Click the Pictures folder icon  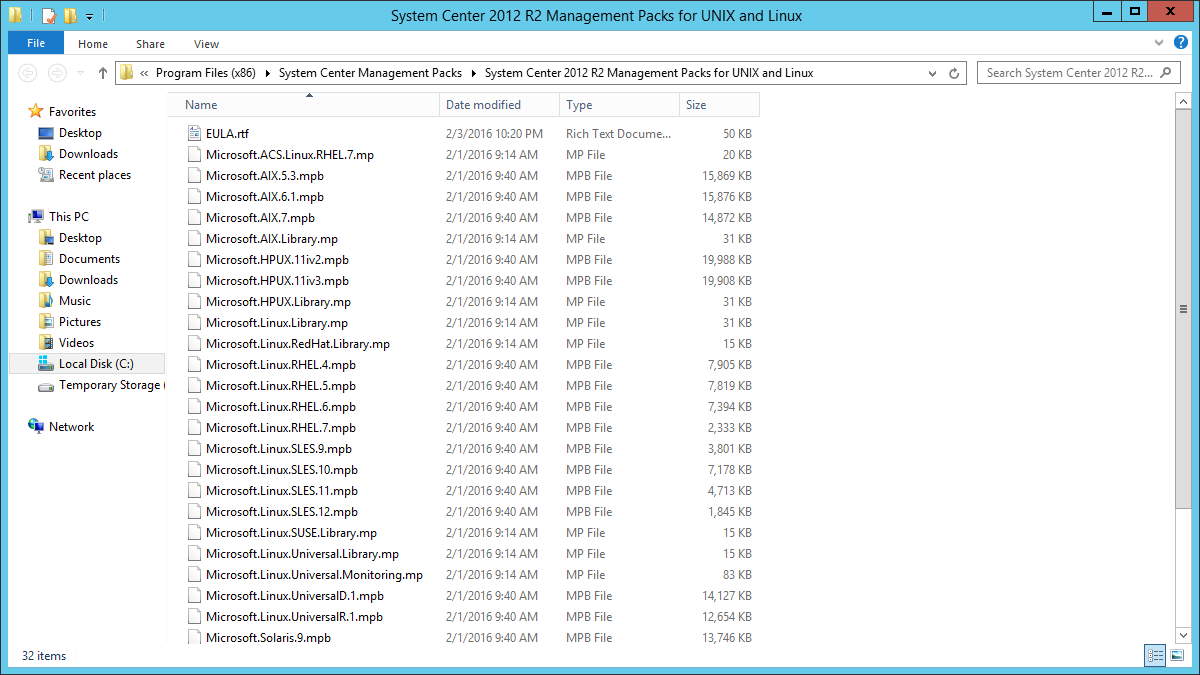[x=46, y=321]
